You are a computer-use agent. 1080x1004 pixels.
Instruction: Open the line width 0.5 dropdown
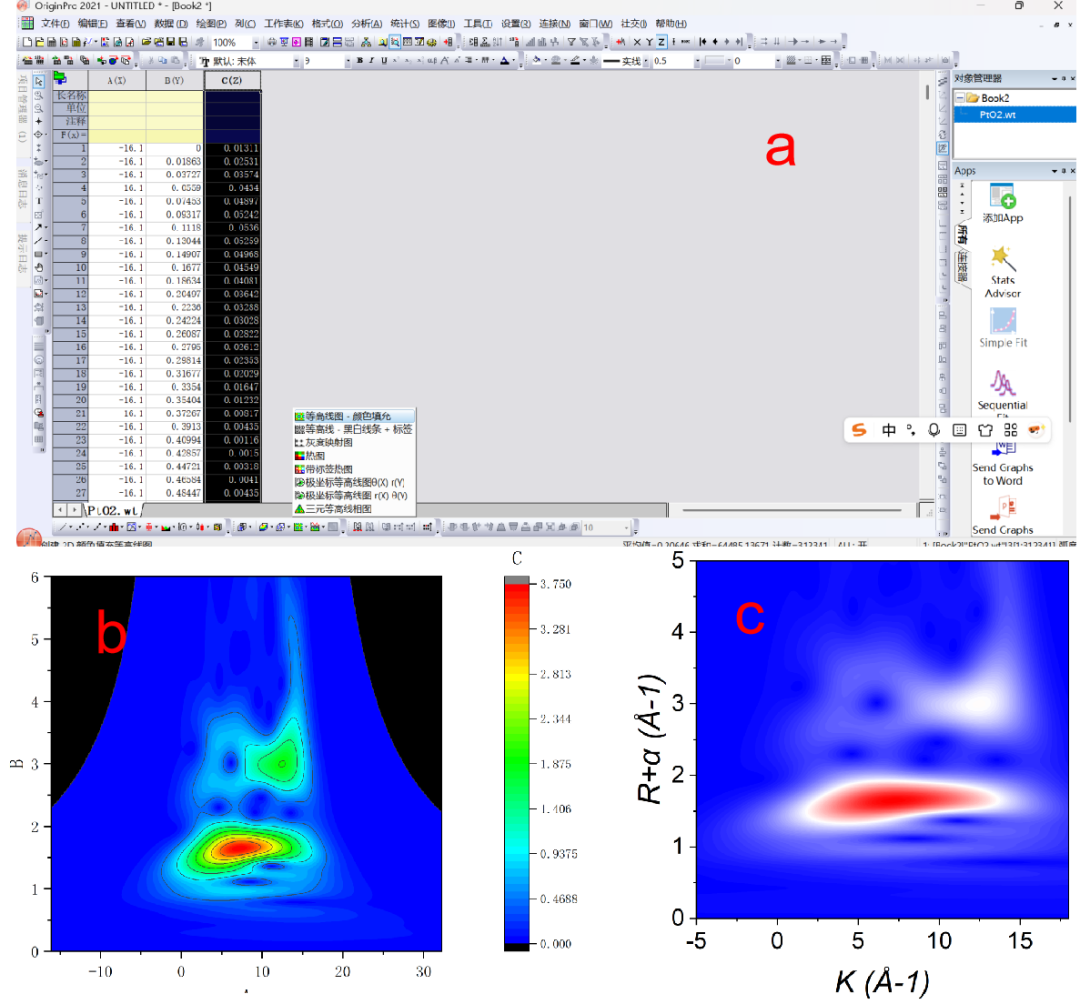click(696, 61)
